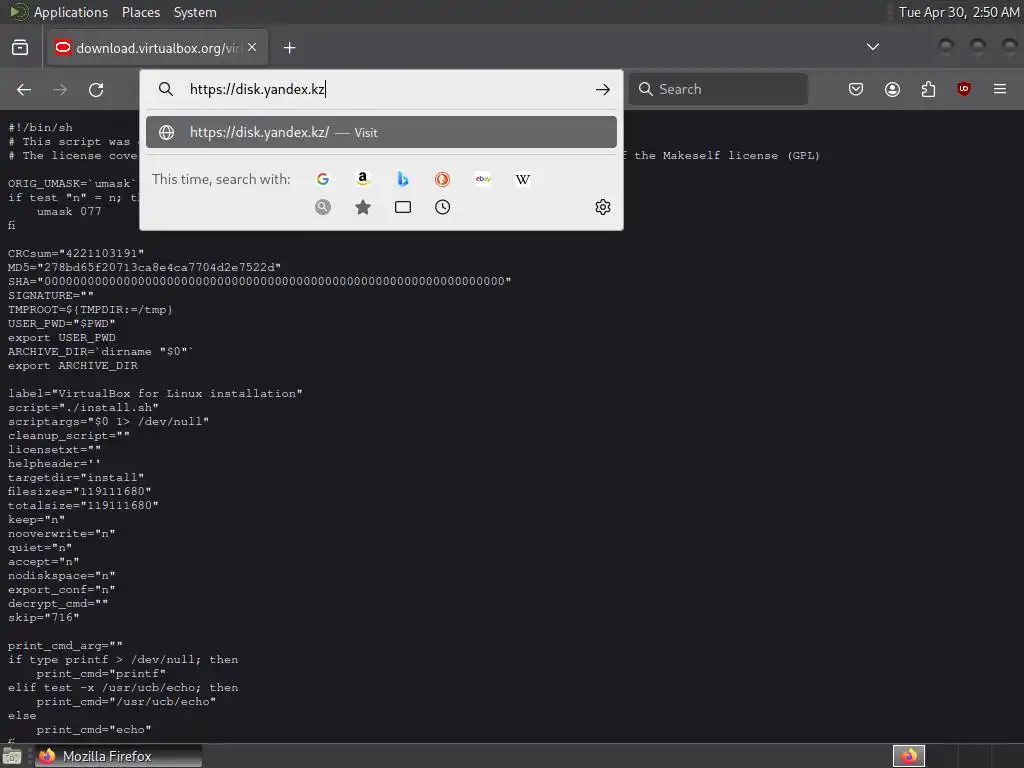Click the line label="VirtualBox for Linux installation"
Screen dimensions: 1024x768
coord(155,393)
